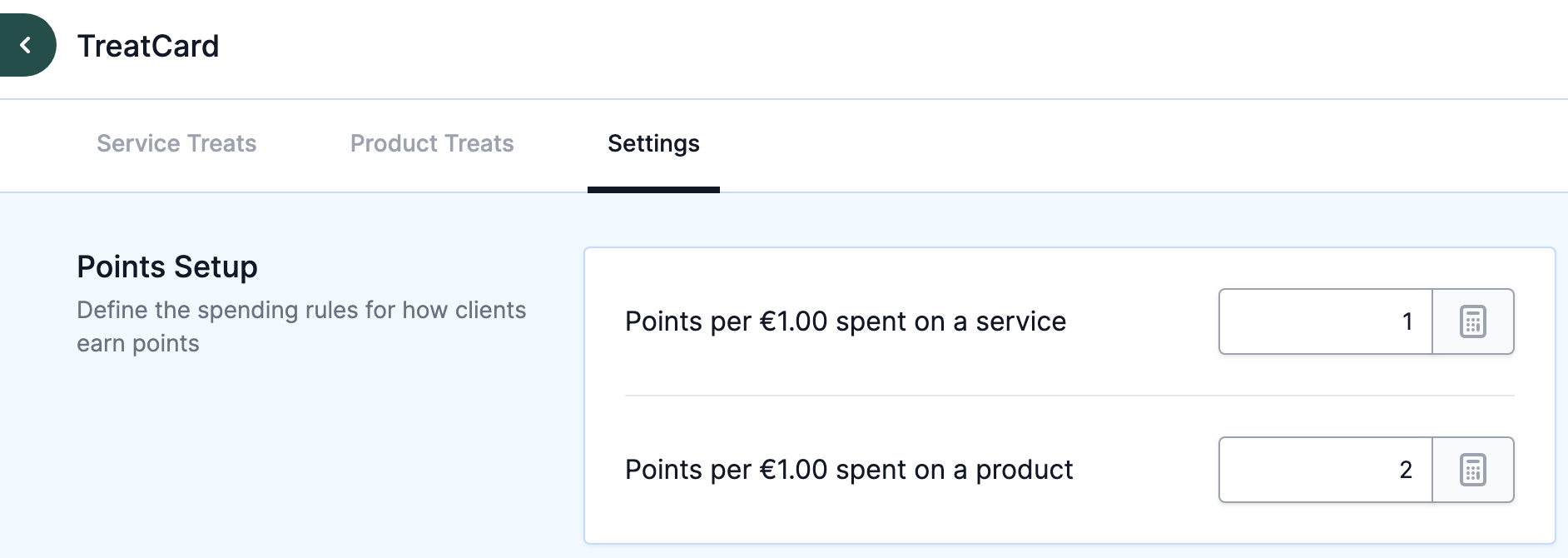Click the Points Setup heading
This screenshot has height=558, width=1568.
point(167,267)
